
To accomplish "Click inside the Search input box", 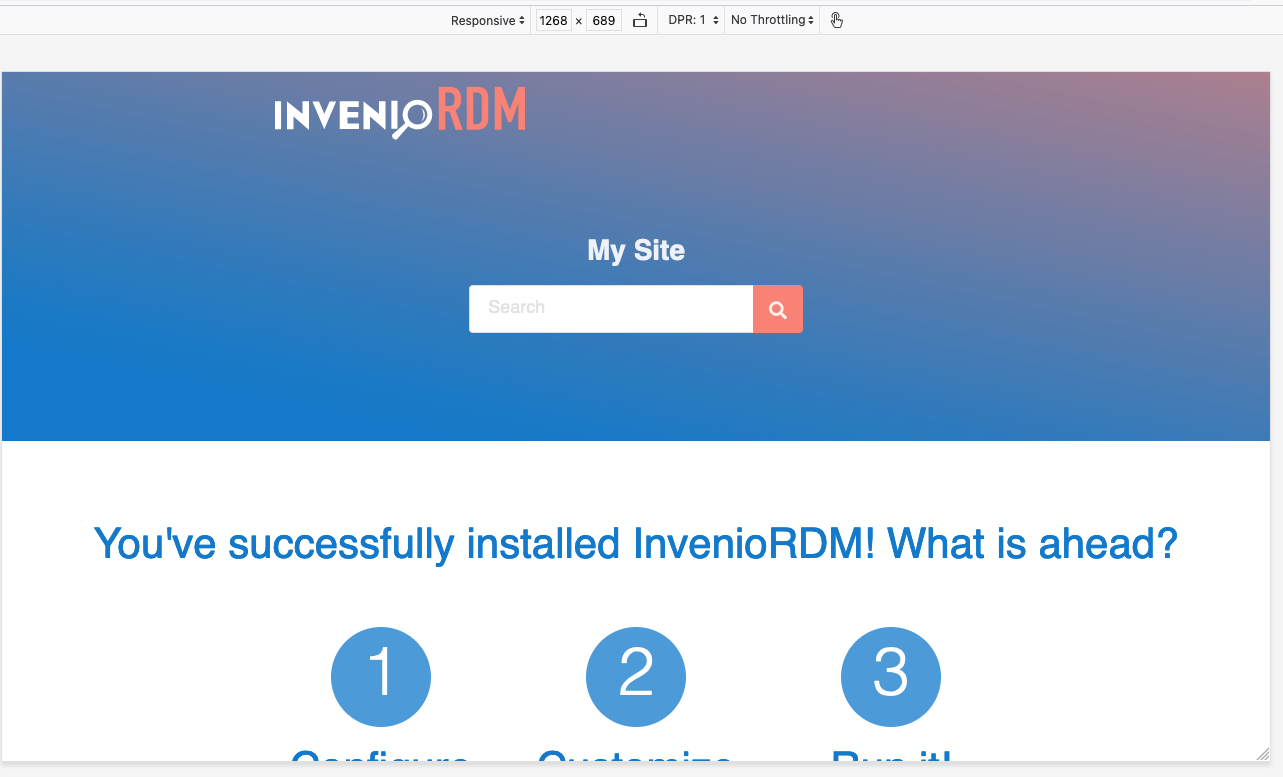I will pyautogui.click(x=610, y=308).
